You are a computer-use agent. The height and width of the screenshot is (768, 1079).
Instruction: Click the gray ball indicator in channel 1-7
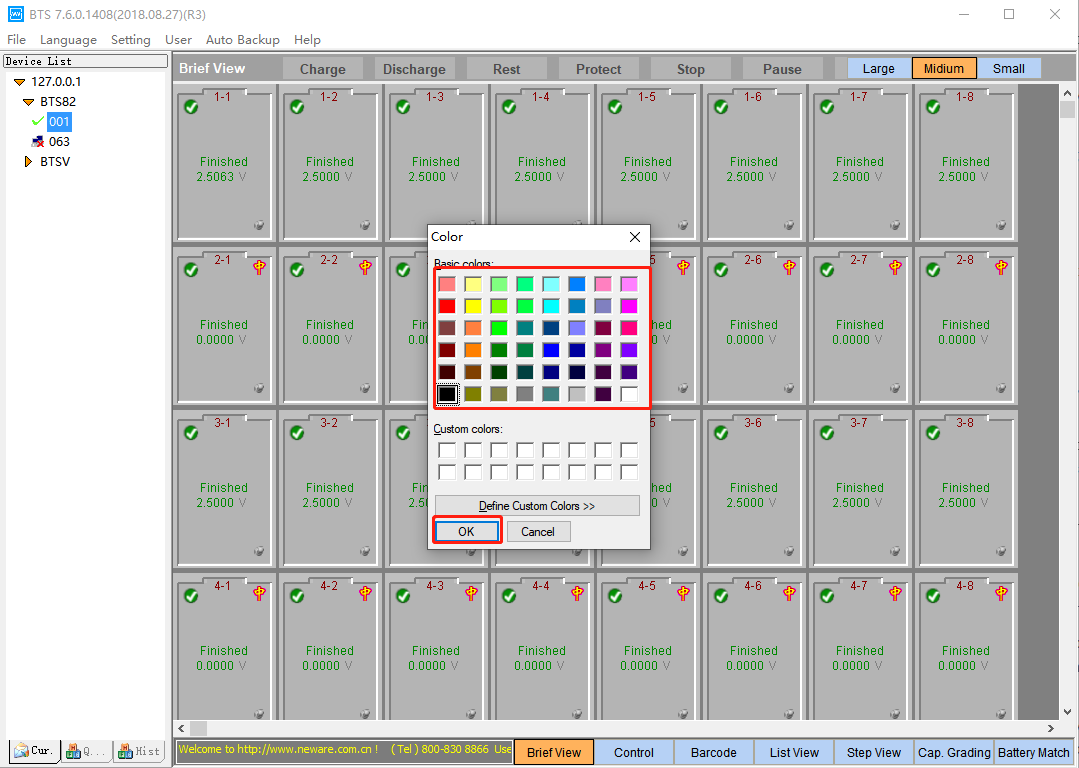(895, 225)
